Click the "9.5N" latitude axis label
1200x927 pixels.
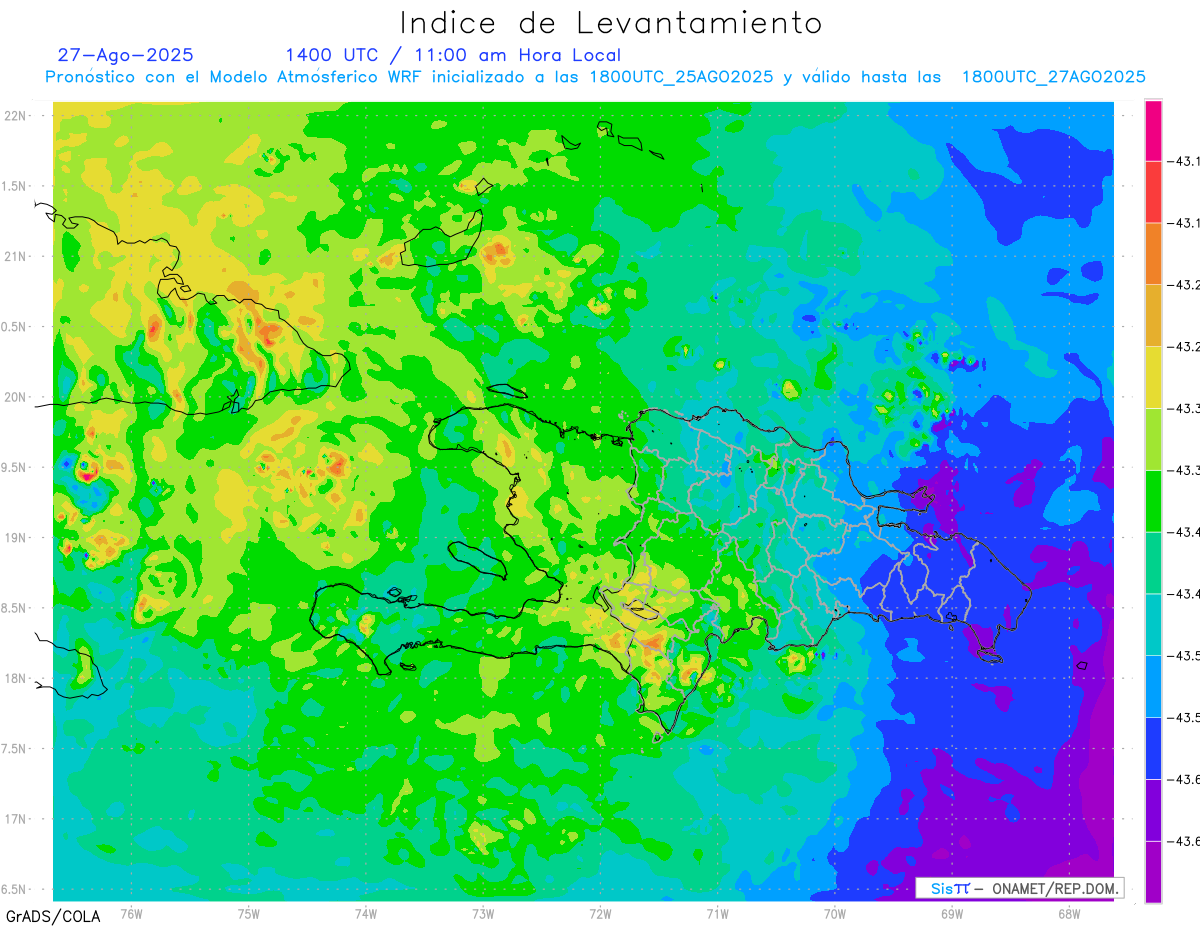(x=16, y=467)
